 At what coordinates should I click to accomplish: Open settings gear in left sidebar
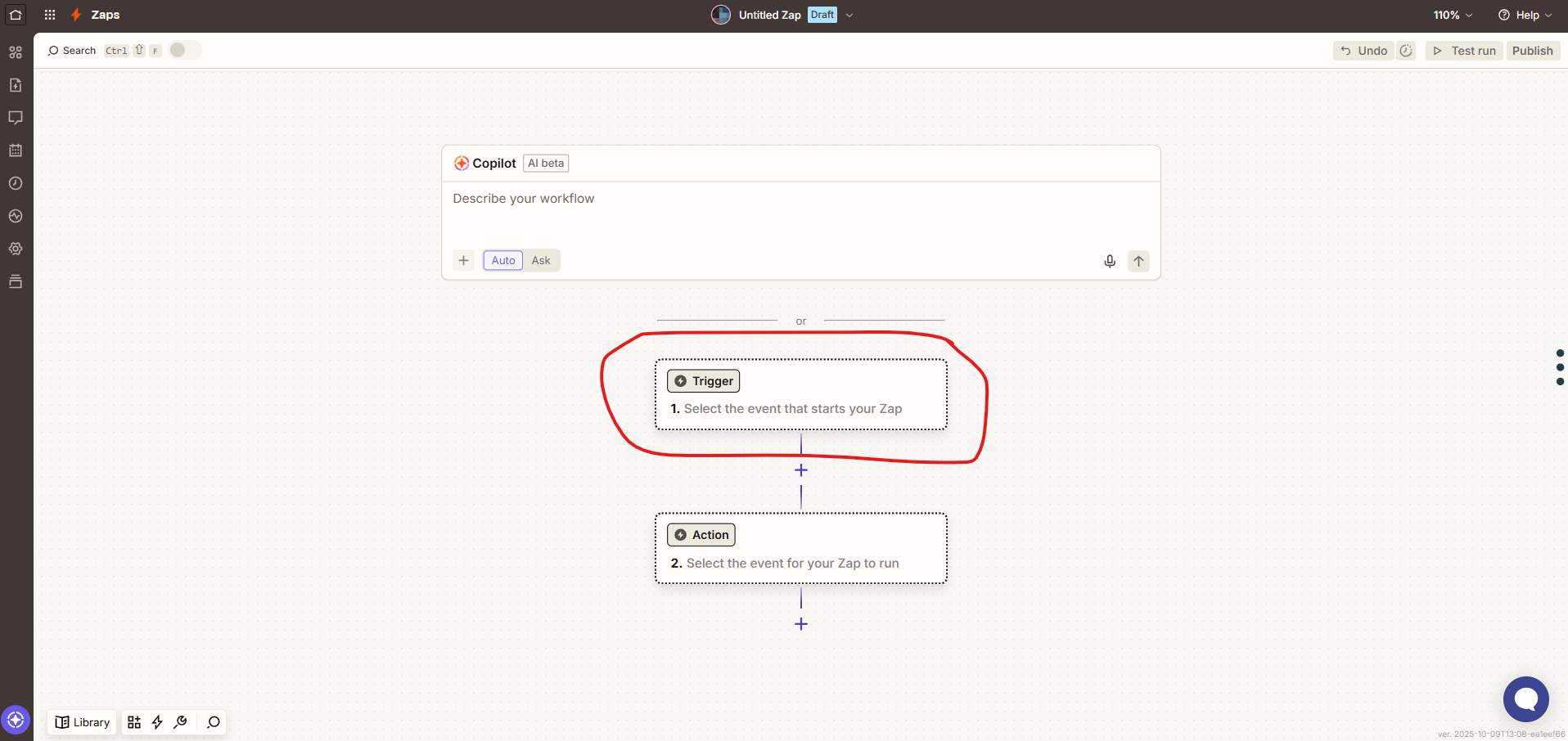coord(16,249)
